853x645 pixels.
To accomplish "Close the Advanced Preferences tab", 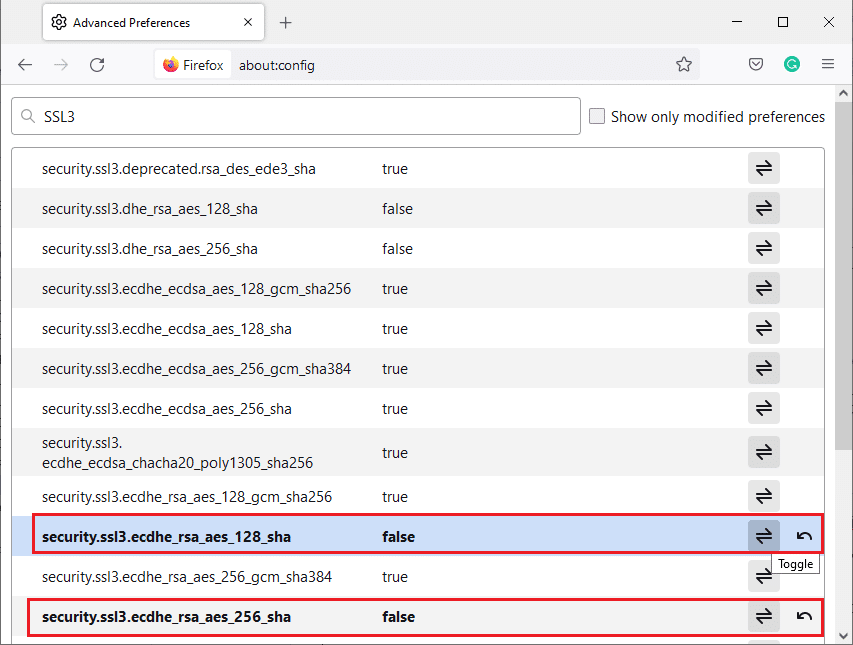I will tap(248, 22).
